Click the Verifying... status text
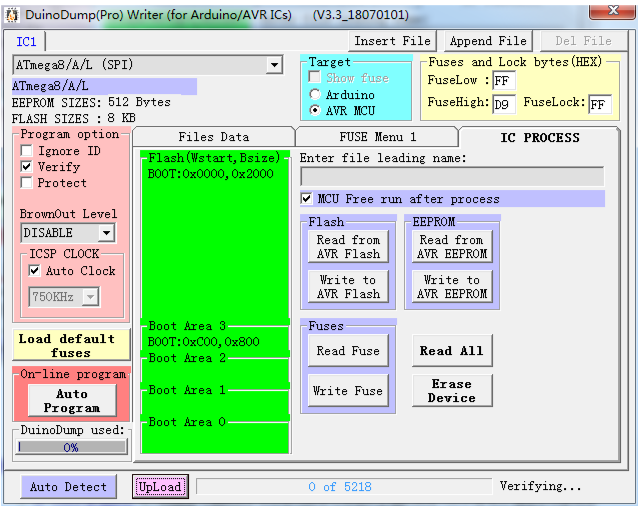 tap(540, 486)
